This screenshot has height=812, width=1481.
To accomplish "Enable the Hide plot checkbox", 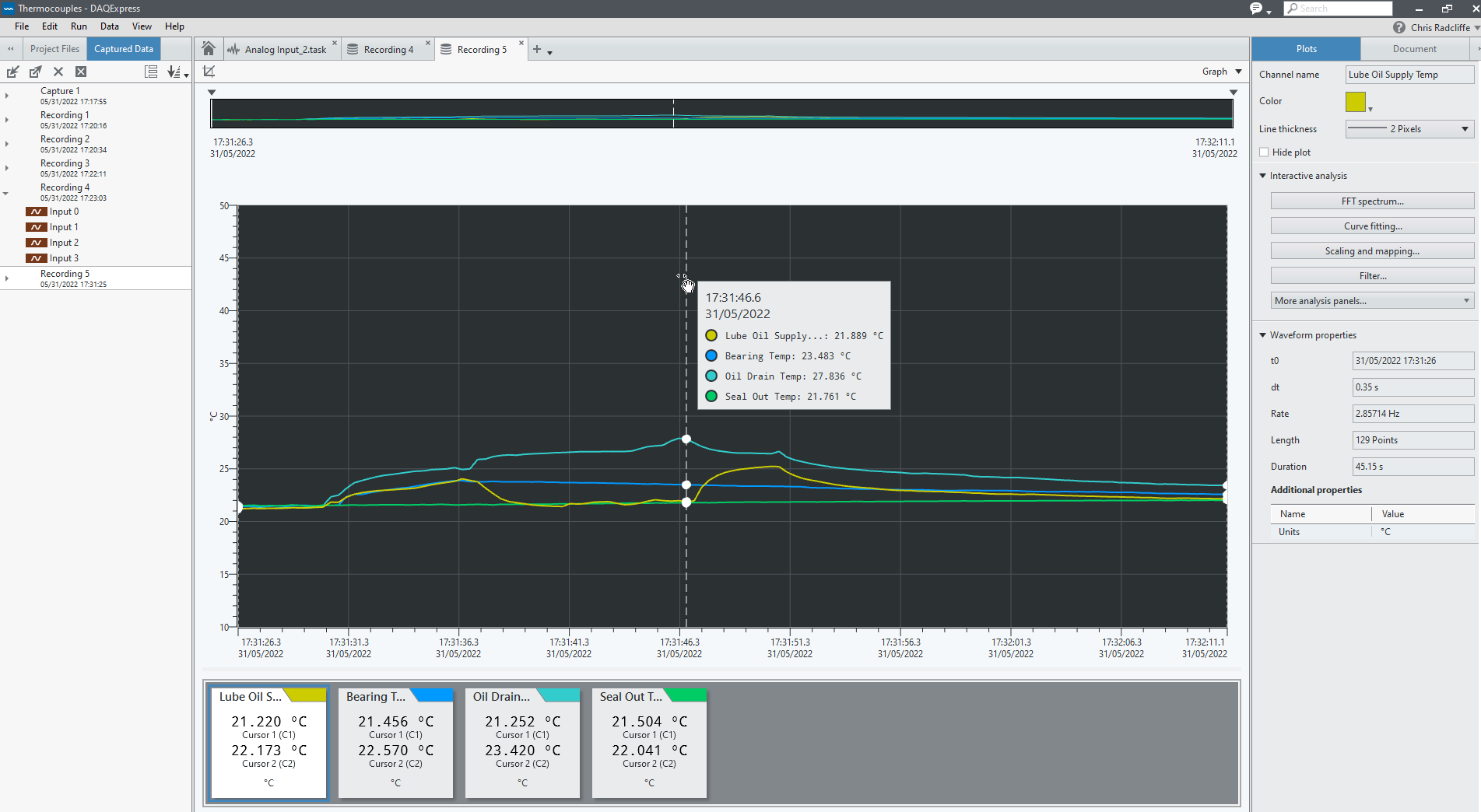I will pos(1264,152).
